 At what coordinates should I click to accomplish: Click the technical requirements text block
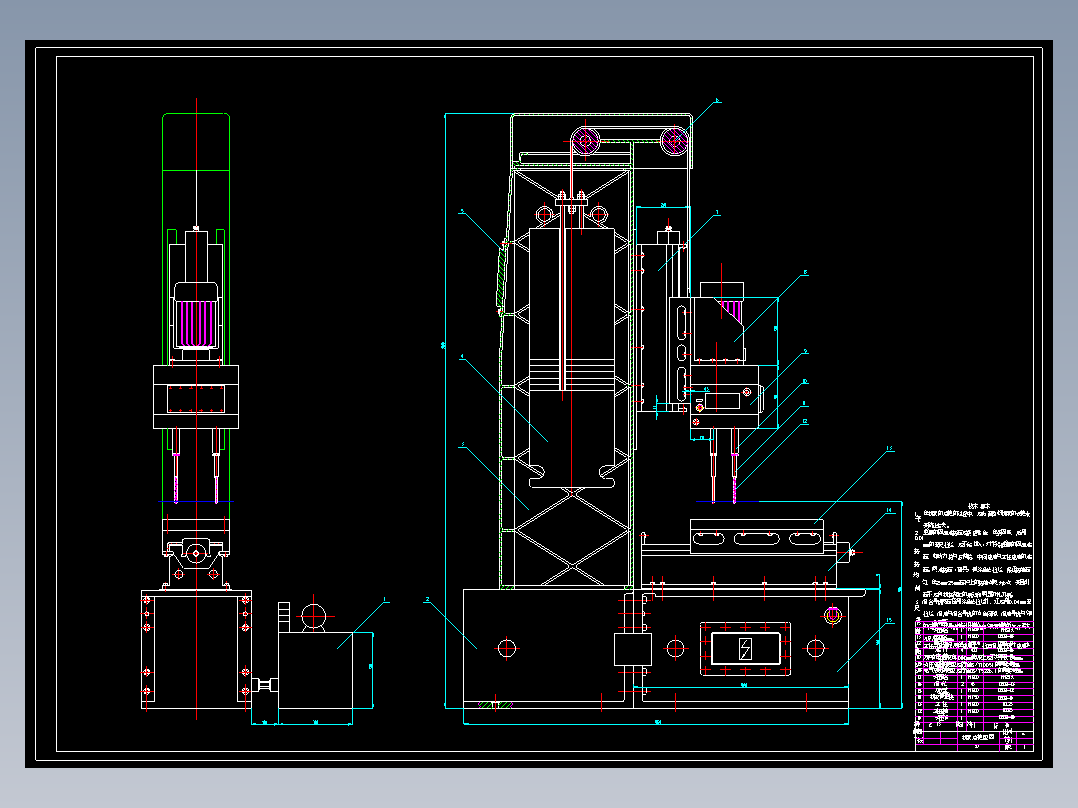(x=975, y=560)
